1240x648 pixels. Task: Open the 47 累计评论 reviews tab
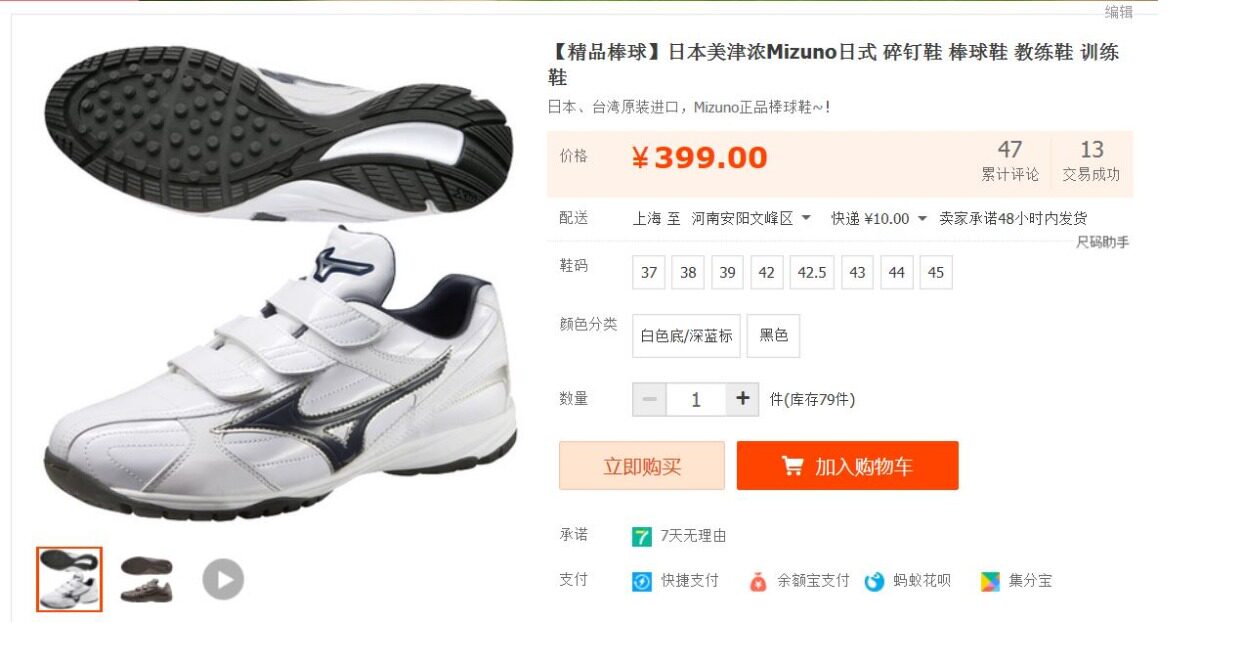click(1009, 160)
